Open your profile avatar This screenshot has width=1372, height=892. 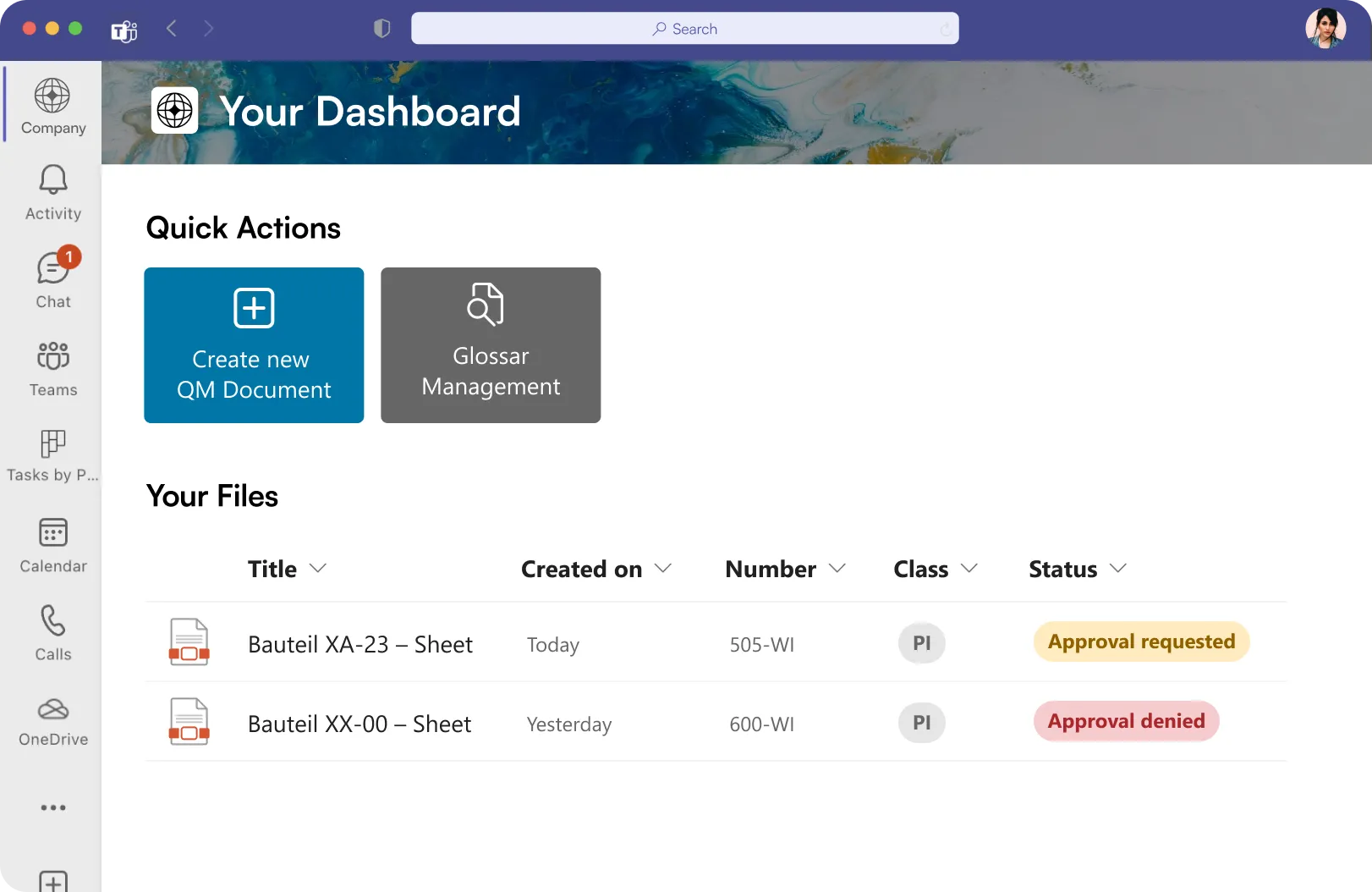pos(1325,28)
